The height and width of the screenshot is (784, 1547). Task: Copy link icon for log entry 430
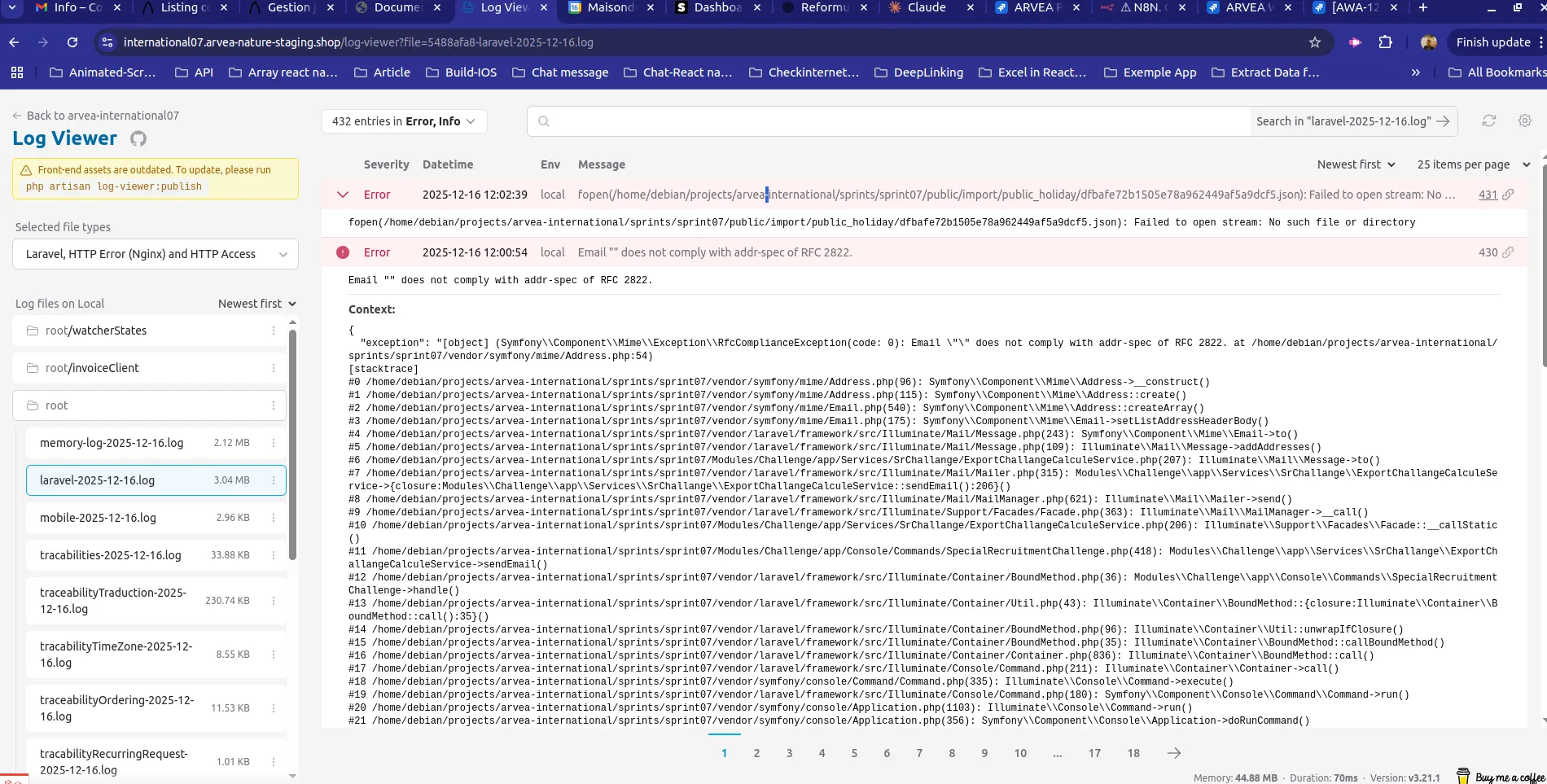tap(1508, 252)
